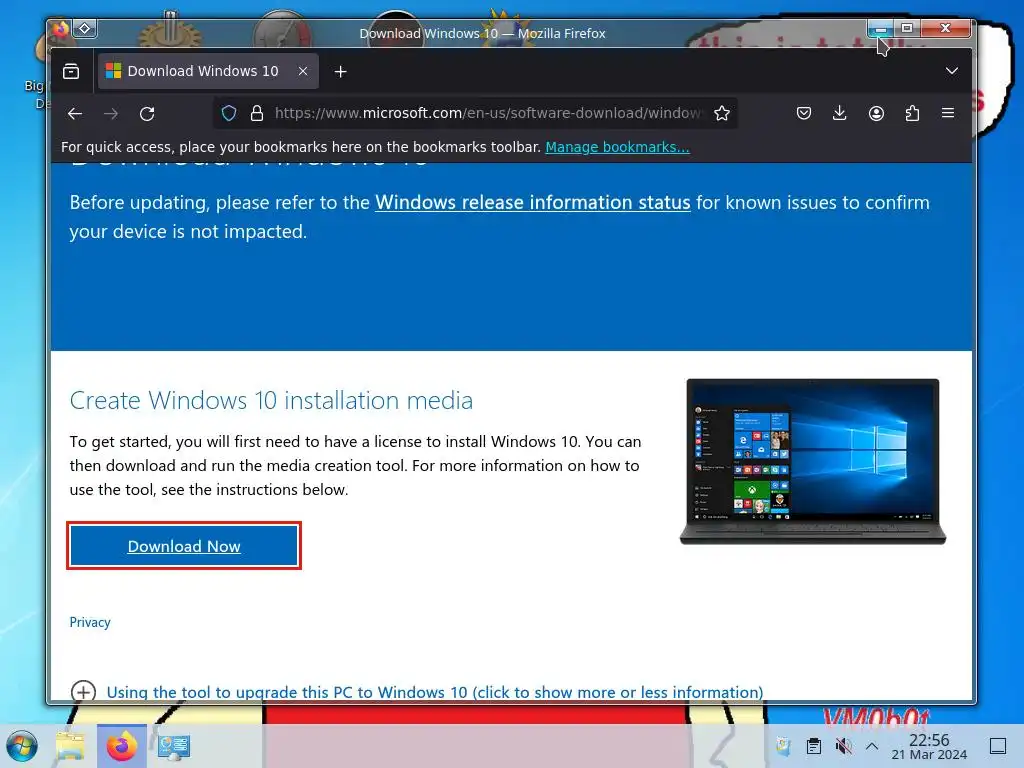Close the Download Windows 10 tab
Viewport: 1024px width, 768px height.
tap(303, 71)
